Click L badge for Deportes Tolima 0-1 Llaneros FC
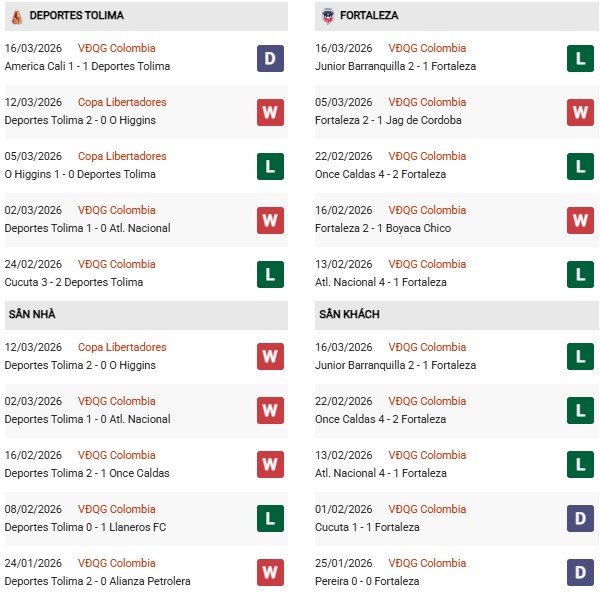 coord(270,519)
